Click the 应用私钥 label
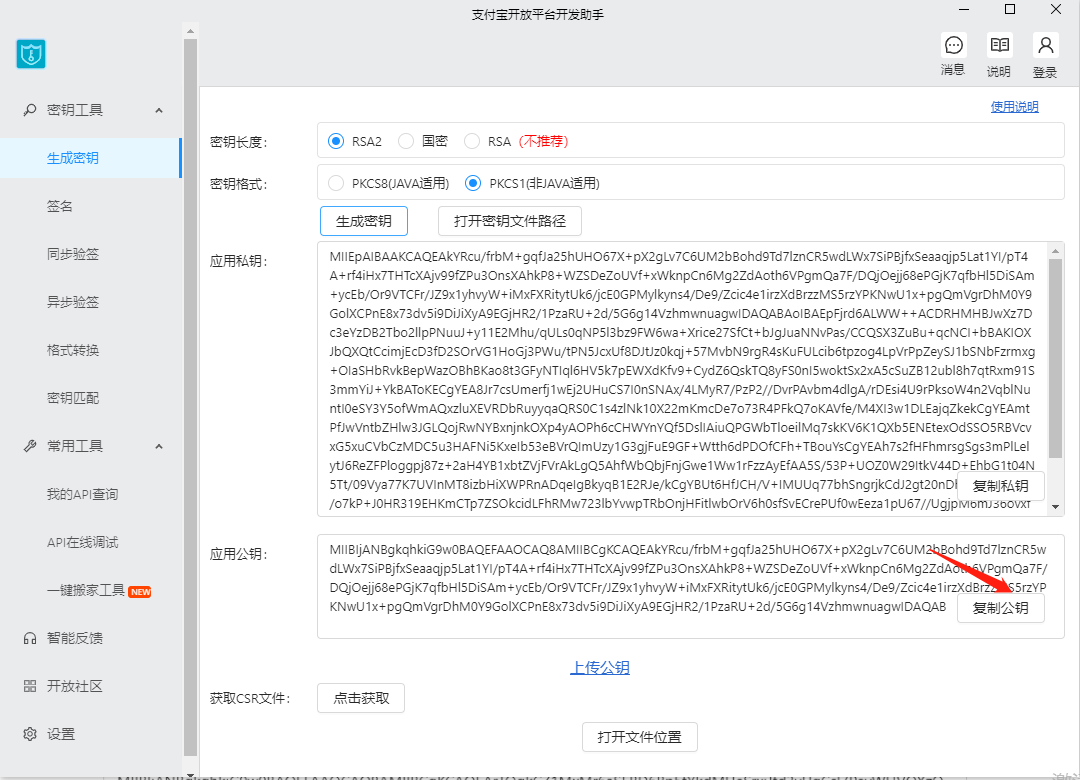The height and width of the screenshot is (780, 1080). (238, 261)
